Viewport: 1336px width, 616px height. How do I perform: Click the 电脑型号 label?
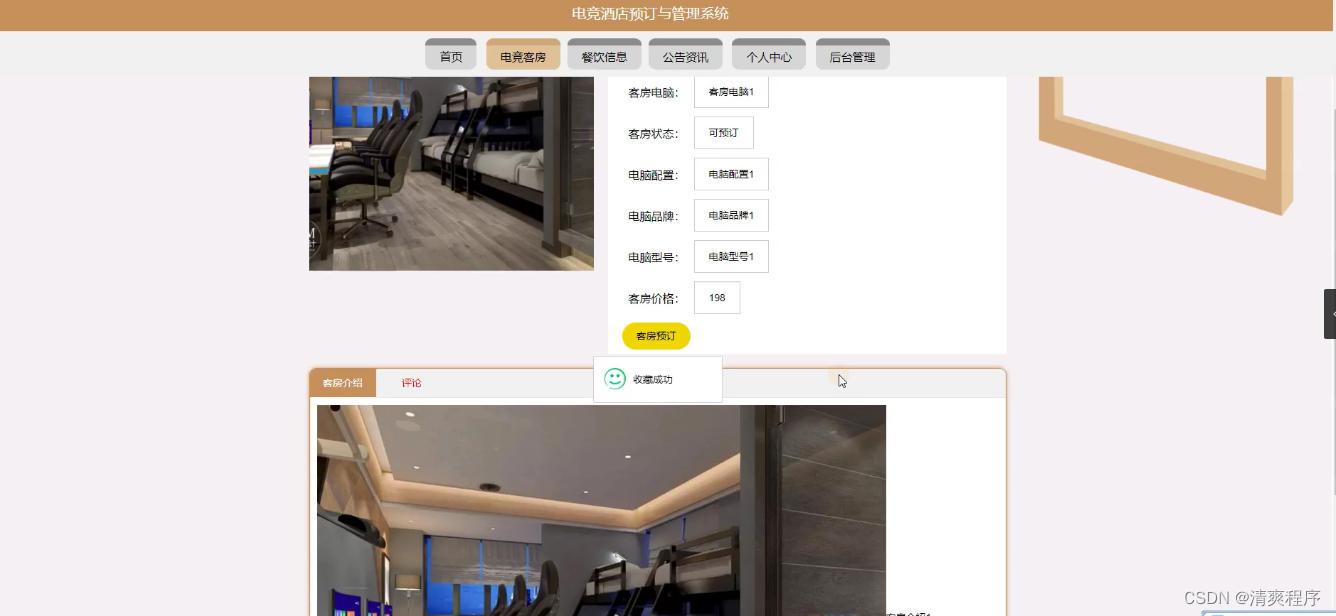click(653, 257)
